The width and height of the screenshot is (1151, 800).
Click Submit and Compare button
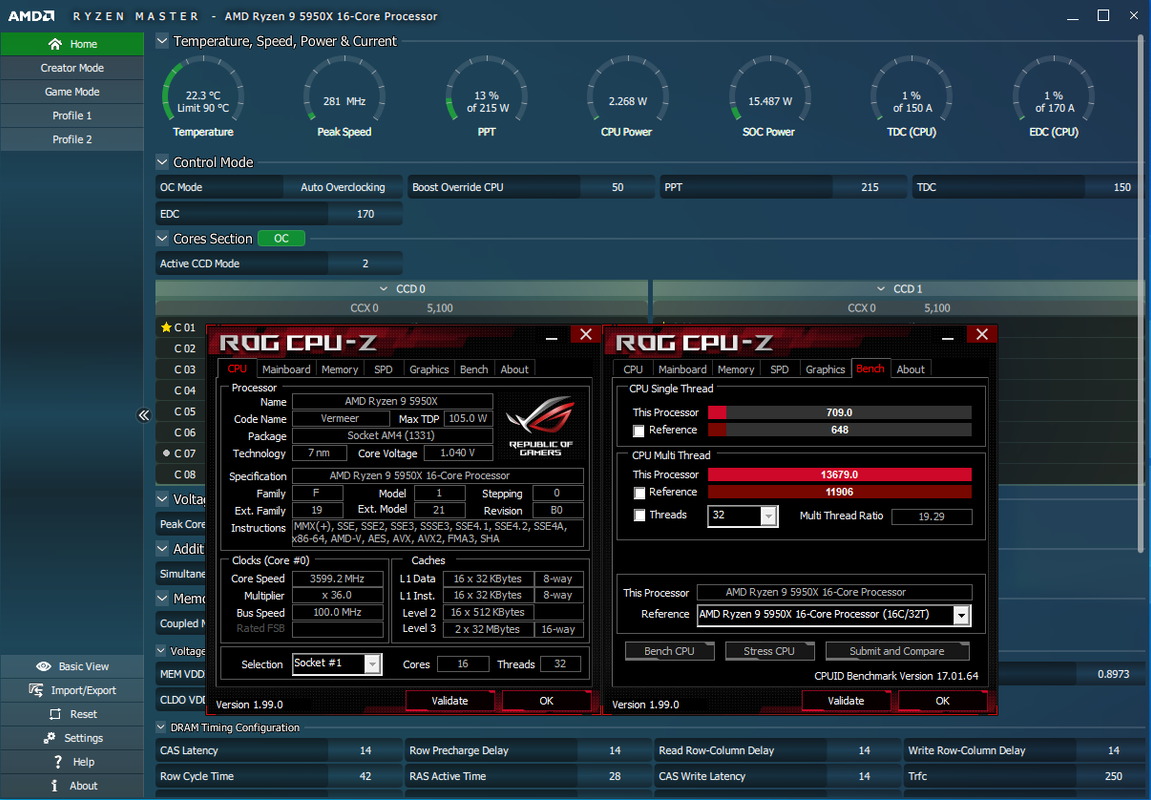click(897, 651)
